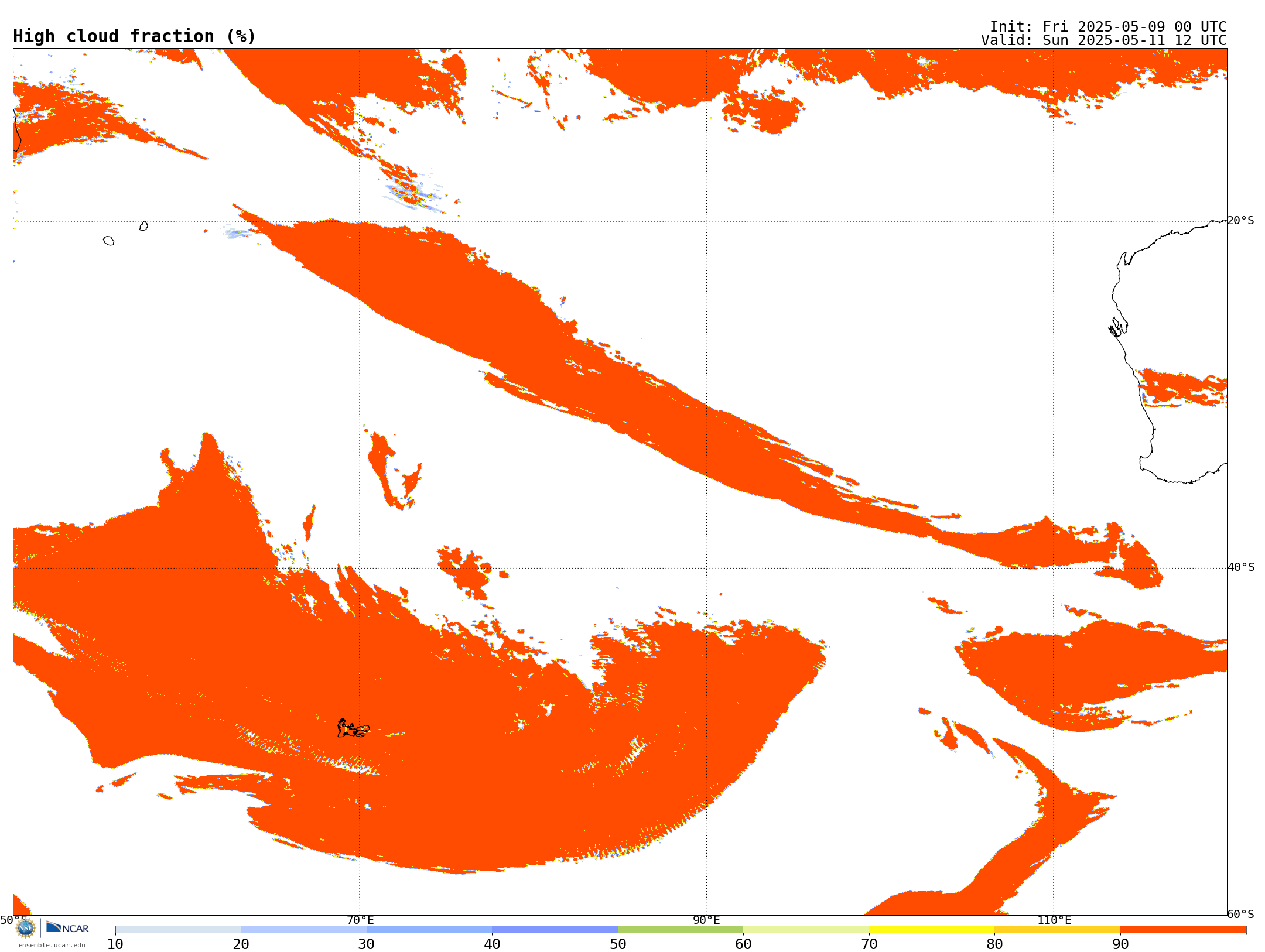
Task: Select the periwinkle 40–50 colorbar segment
Action: [555, 930]
